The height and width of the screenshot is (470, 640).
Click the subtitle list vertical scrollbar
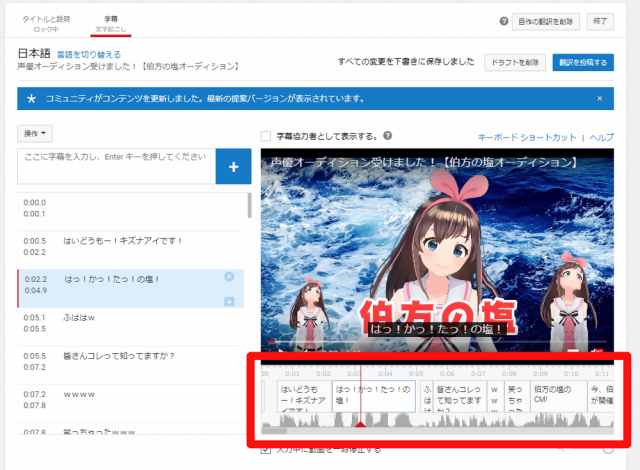click(x=249, y=205)
